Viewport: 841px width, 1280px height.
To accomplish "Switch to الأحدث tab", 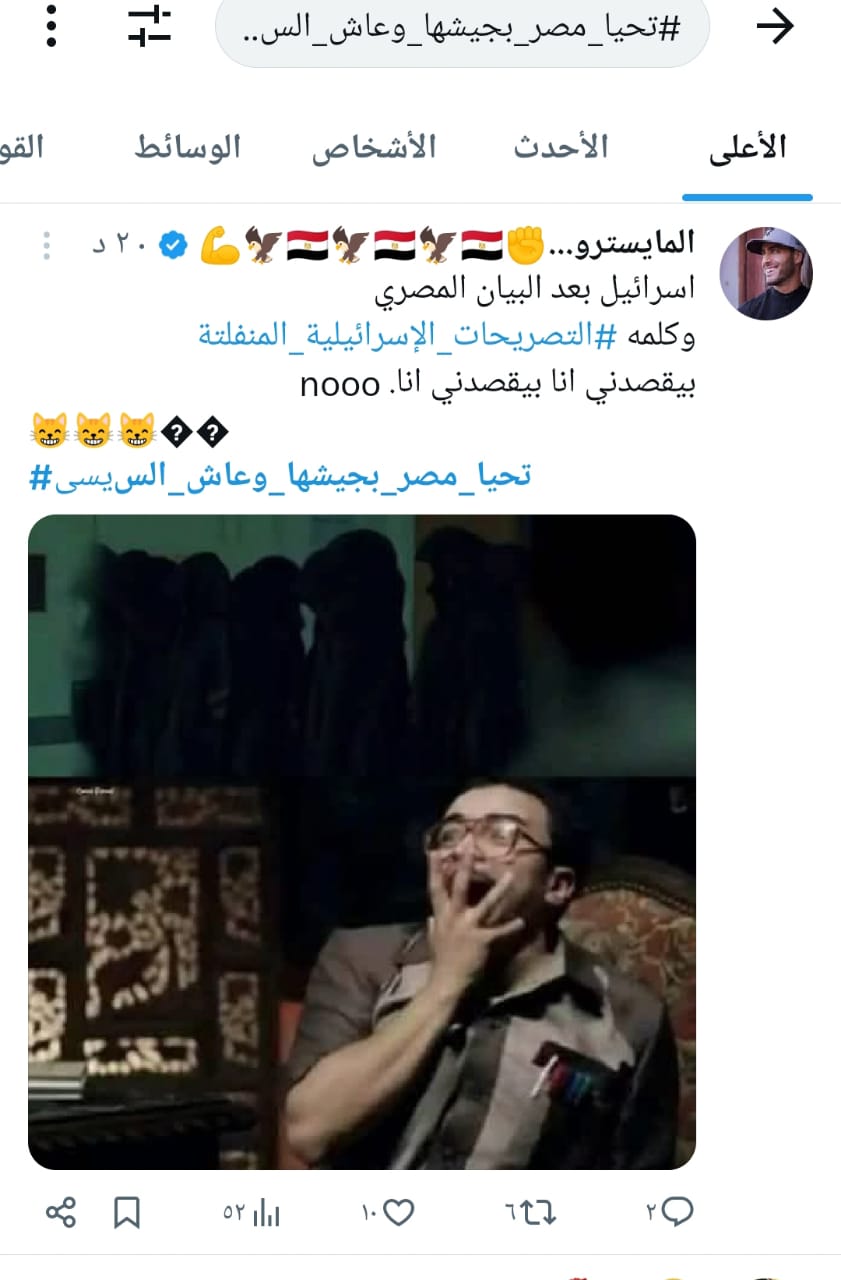I will tap(561, 148).
